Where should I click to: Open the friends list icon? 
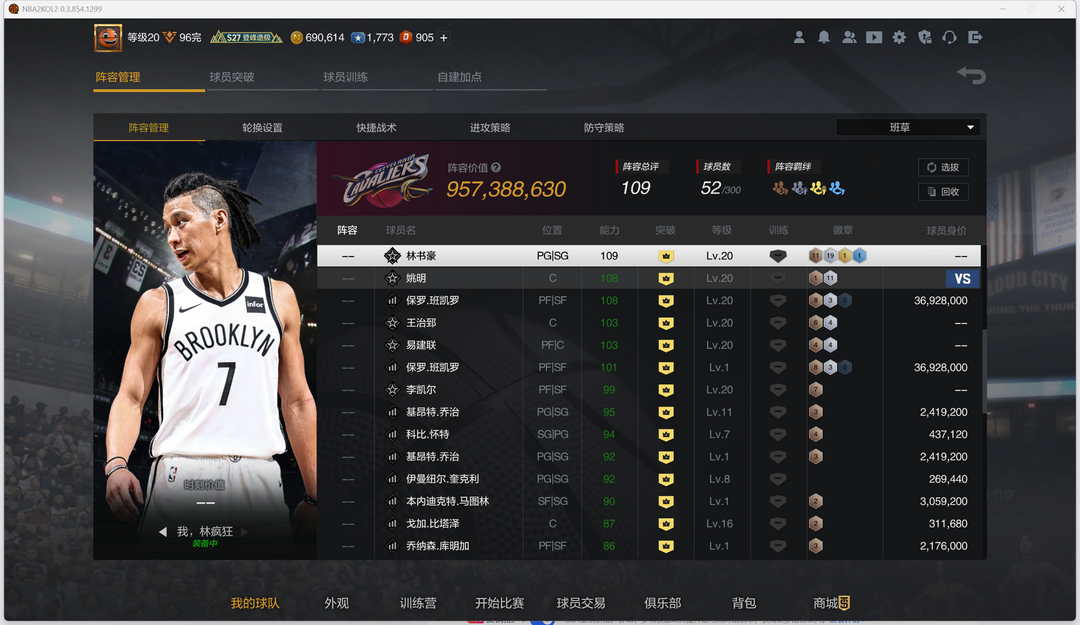[x=849, y=37]
